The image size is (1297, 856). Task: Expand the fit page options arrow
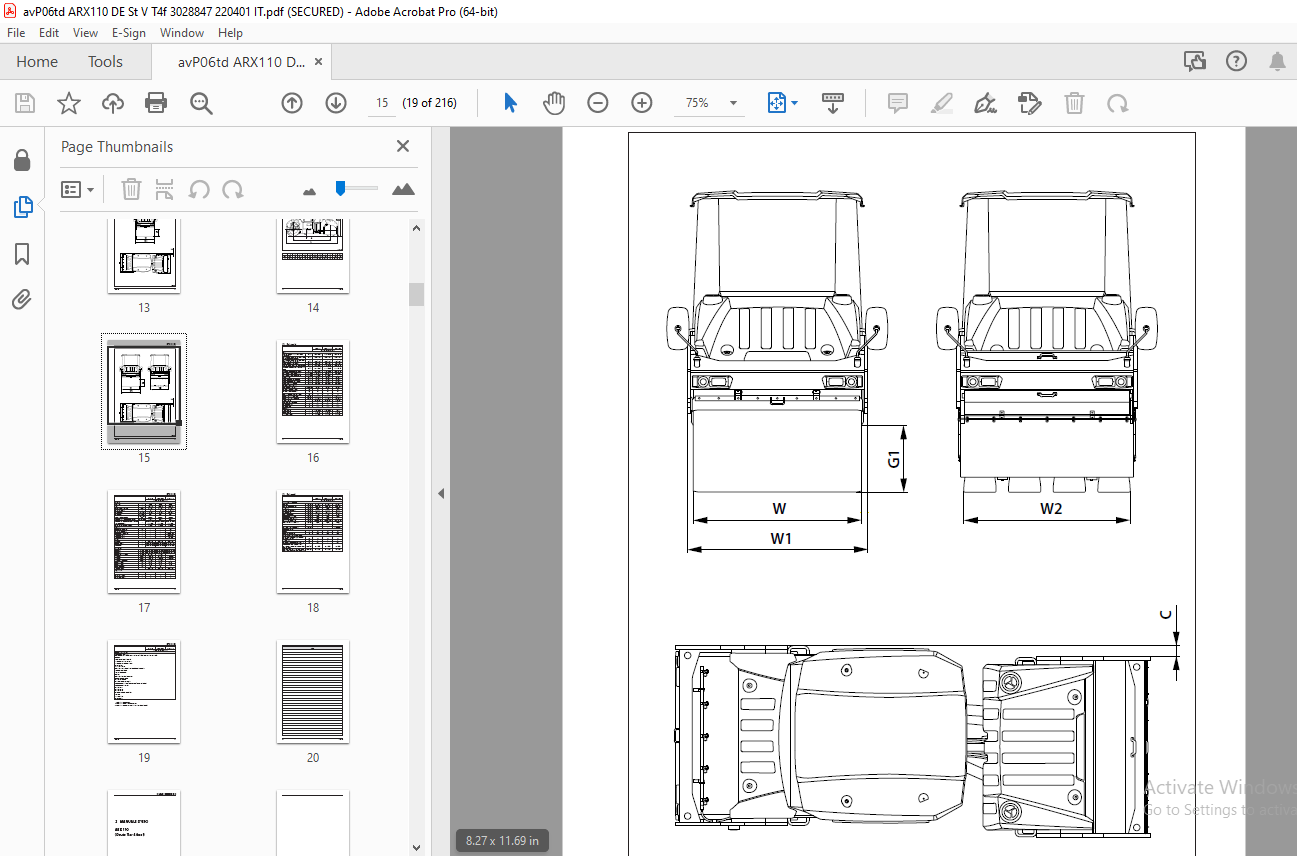tap(795, 103)
